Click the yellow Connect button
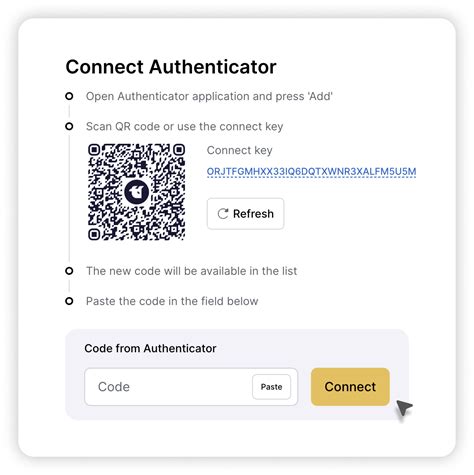Screen dimensions: 474x475 [x=350, y=387]
